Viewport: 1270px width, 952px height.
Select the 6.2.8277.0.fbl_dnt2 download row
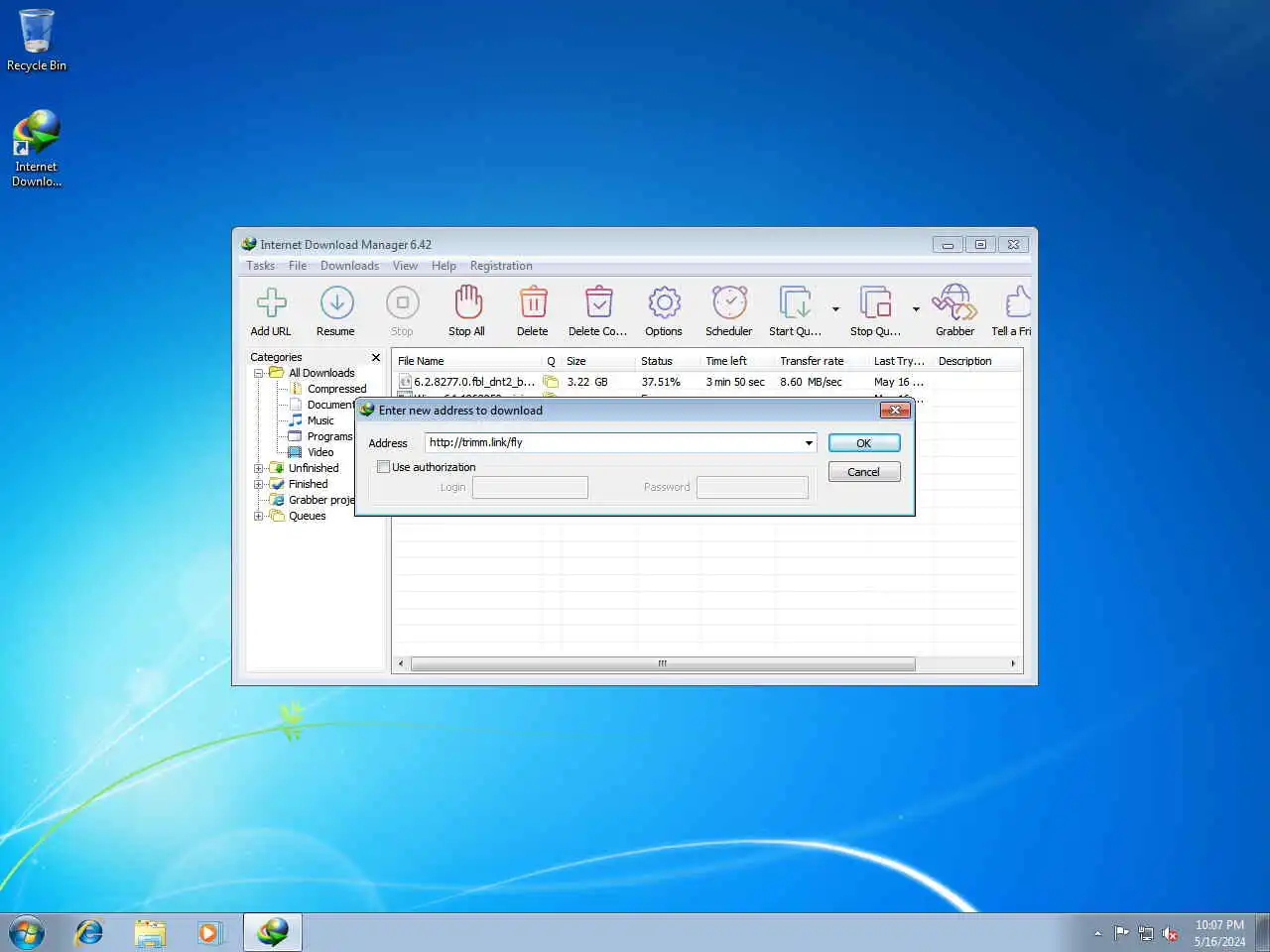pyautogui.click(x=706, y=382)
